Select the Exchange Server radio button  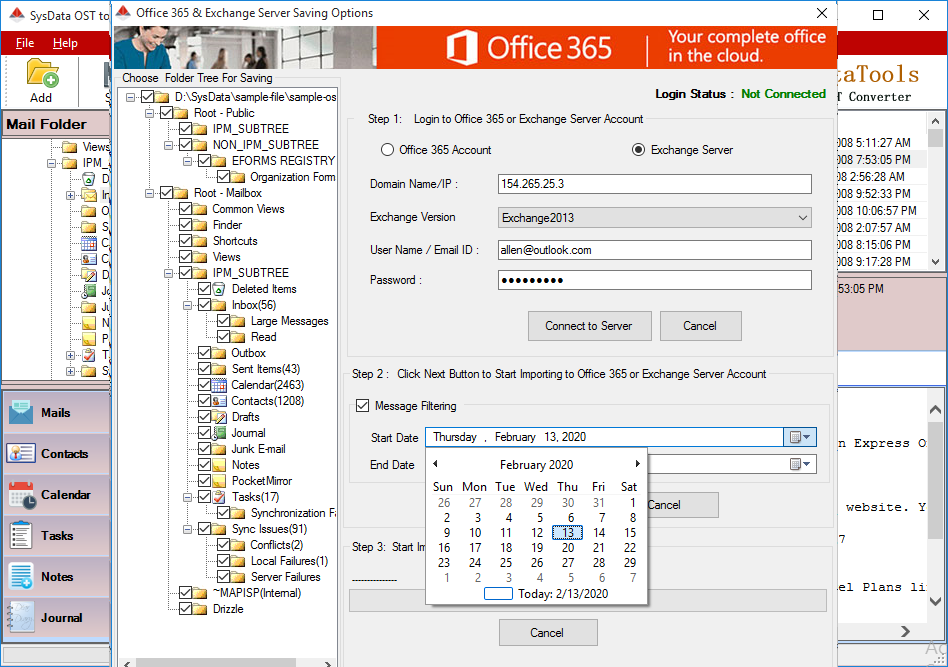638,149
